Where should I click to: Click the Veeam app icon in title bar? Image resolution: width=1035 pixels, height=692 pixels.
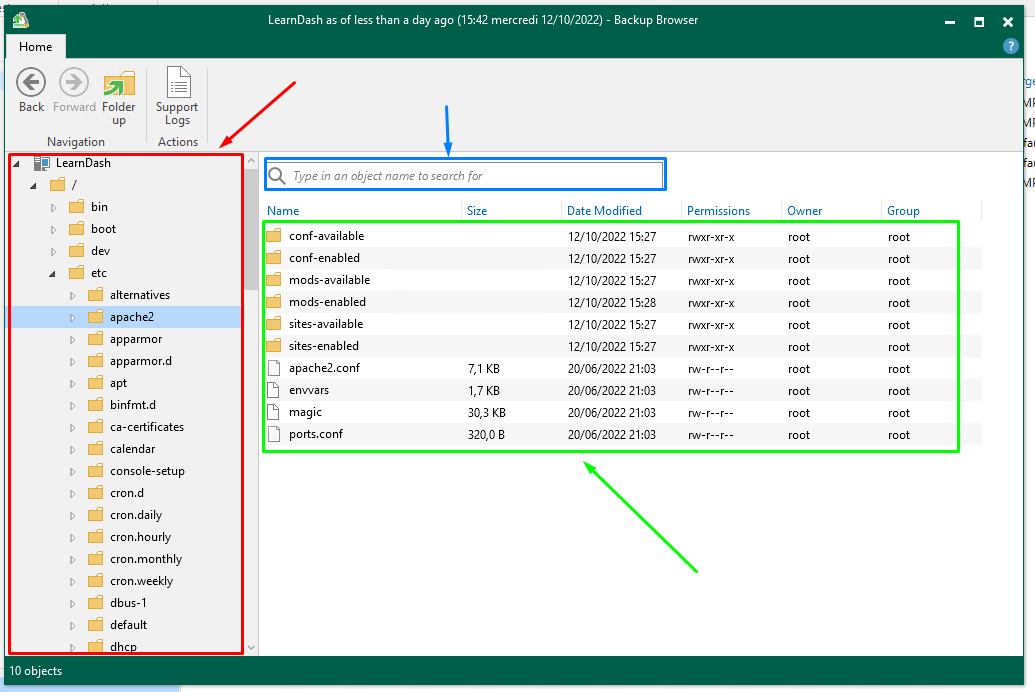pos(20,20)
